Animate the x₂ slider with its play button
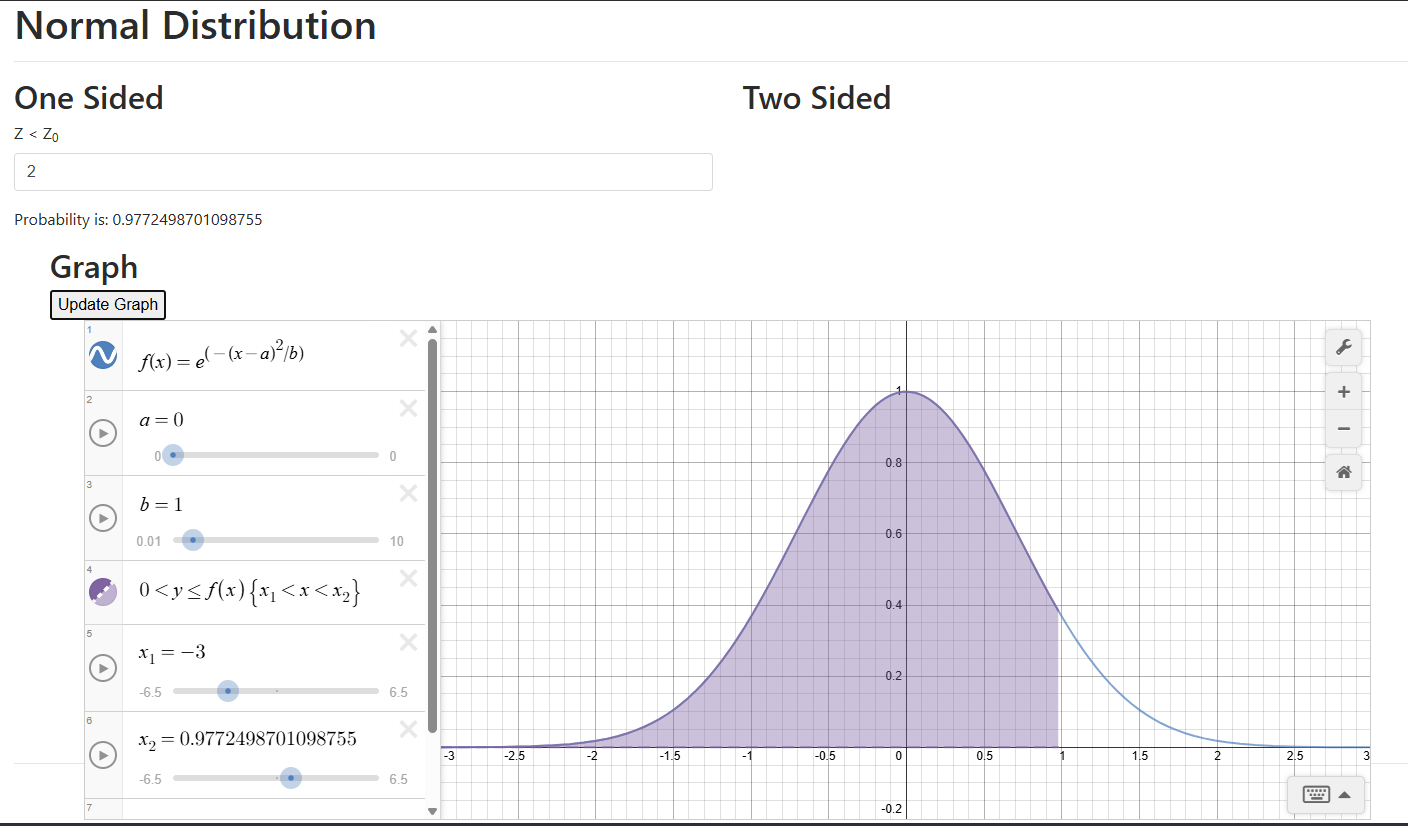 click(x=102, y=755)
